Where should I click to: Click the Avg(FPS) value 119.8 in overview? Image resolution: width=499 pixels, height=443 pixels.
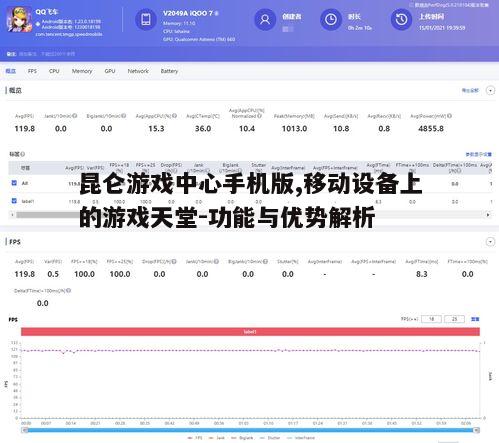coord(25,129)
